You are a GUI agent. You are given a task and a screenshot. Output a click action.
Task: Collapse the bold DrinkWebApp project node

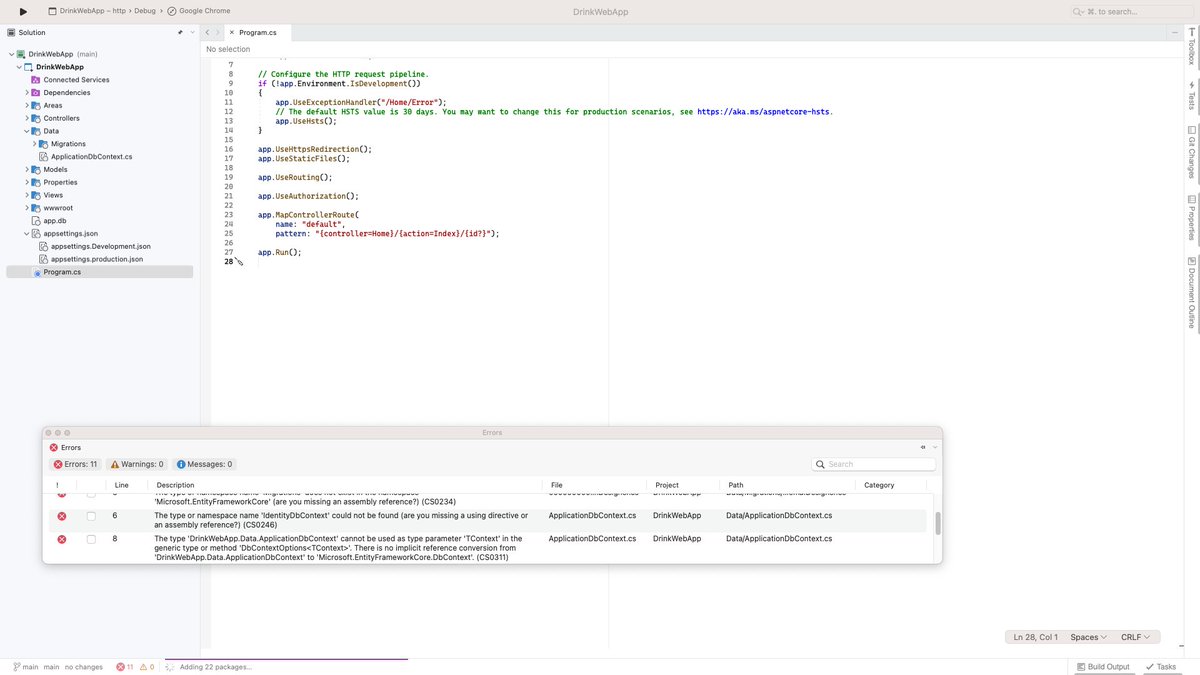[19, 67]
